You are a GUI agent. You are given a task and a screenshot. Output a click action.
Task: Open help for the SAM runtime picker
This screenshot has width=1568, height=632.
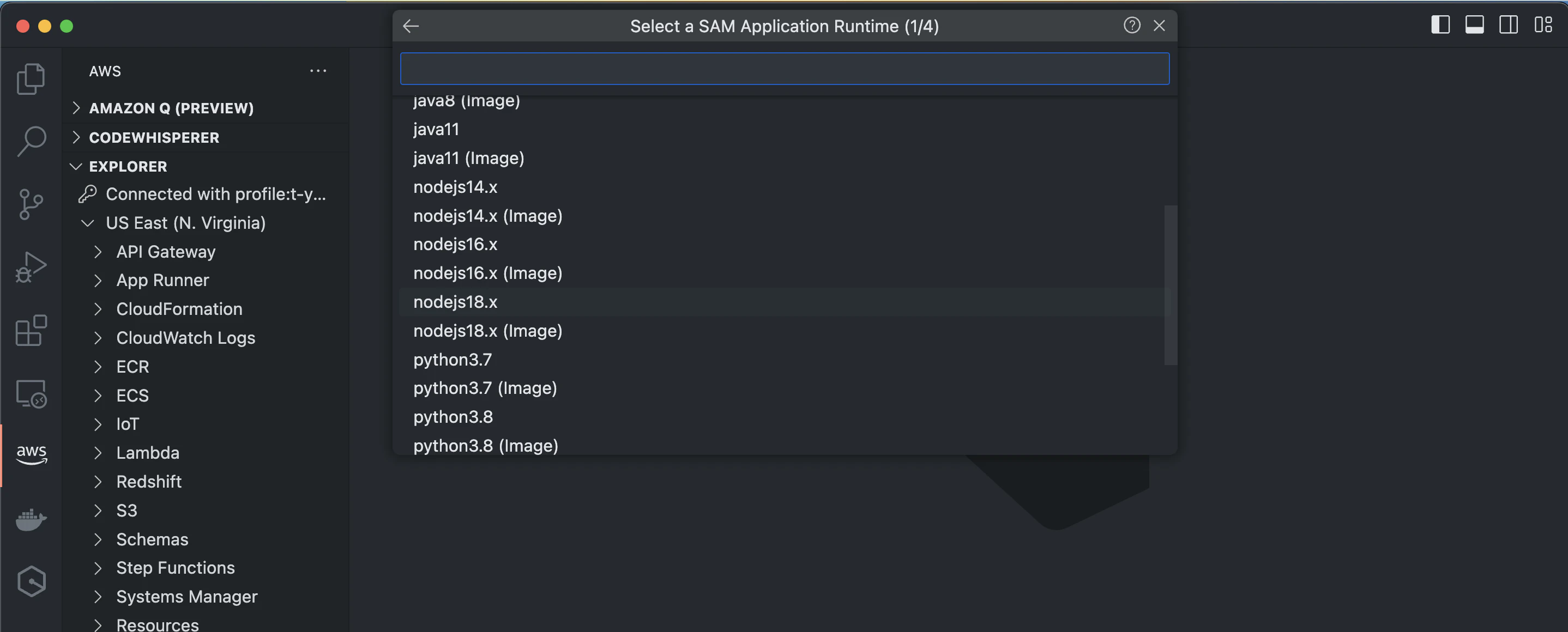(x=1131, y=26)
